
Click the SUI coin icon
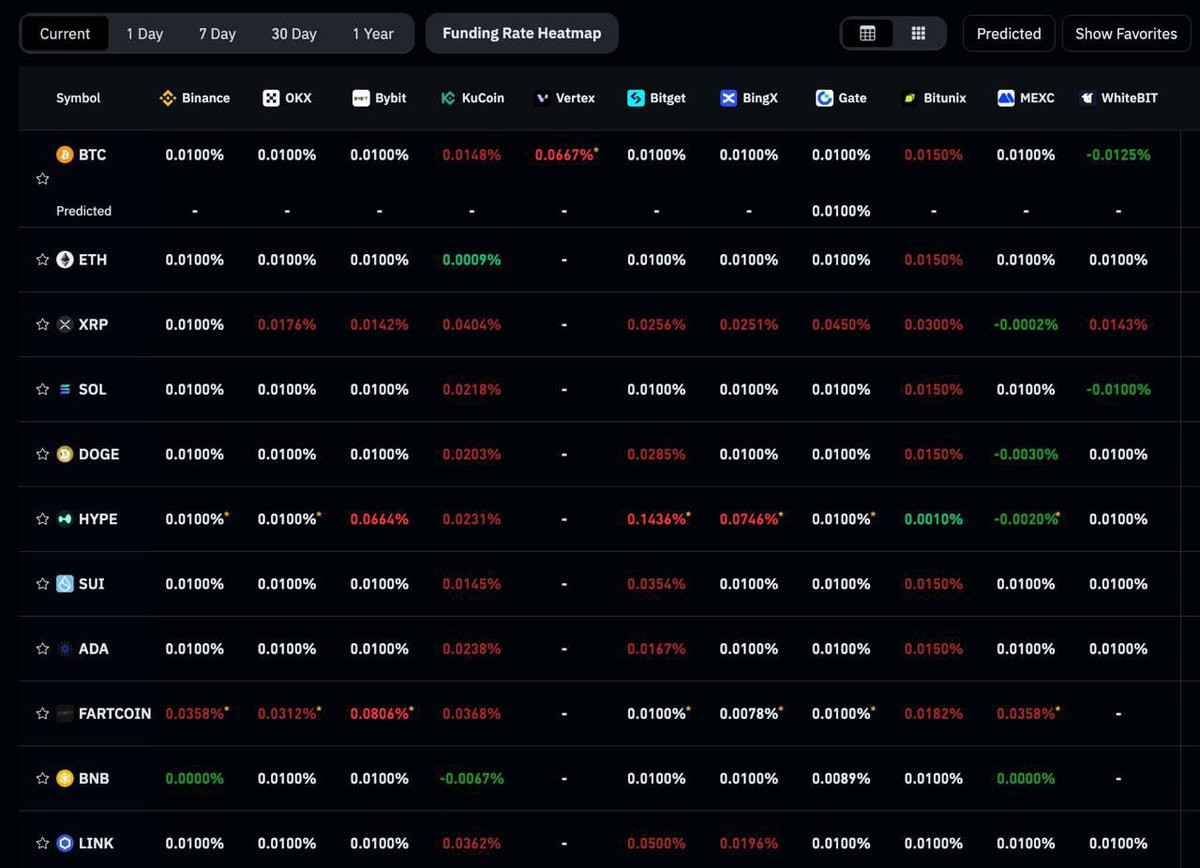(x=65, y=584)
